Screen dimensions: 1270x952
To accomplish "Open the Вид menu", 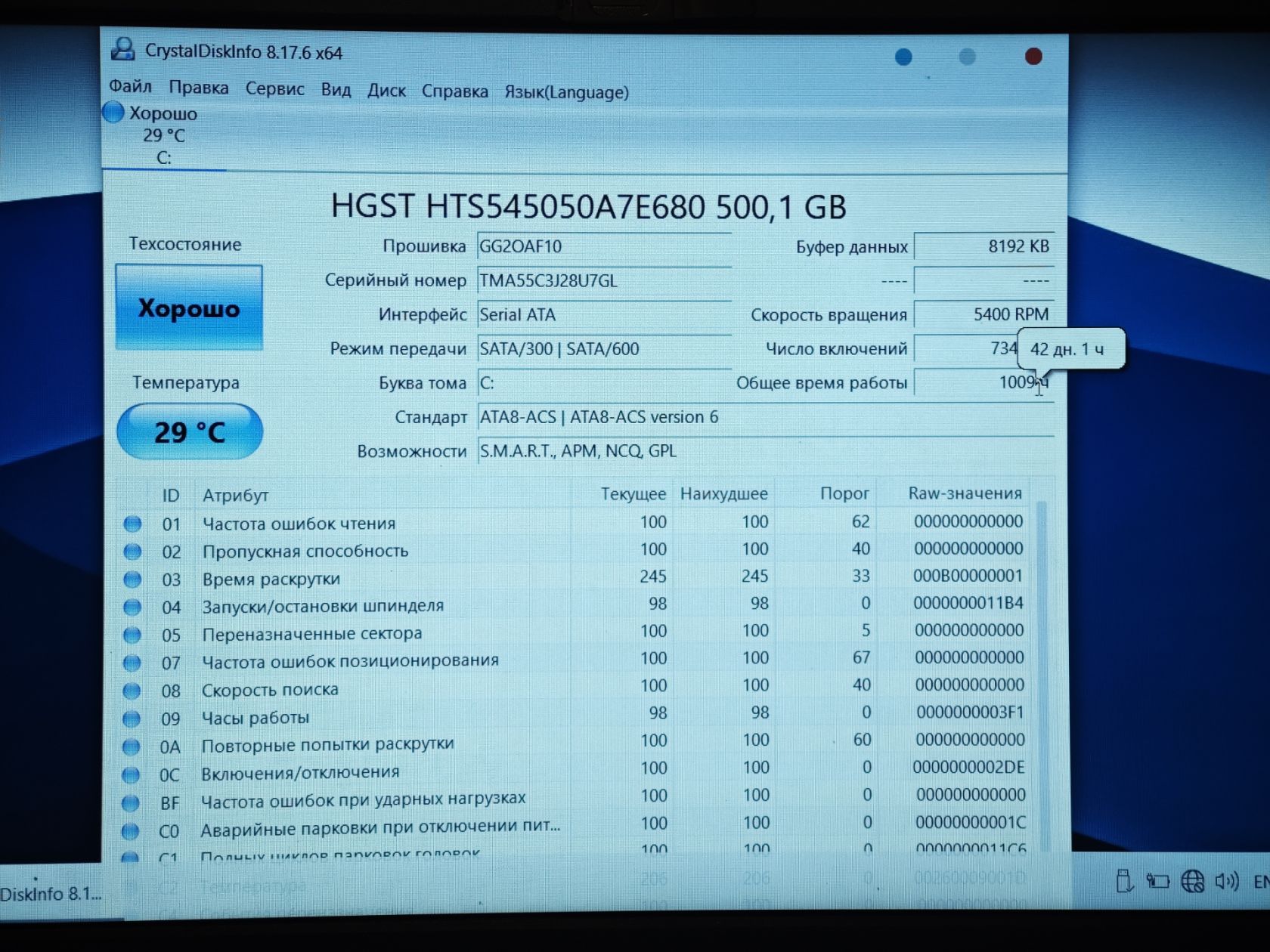I will coord(336,90).
